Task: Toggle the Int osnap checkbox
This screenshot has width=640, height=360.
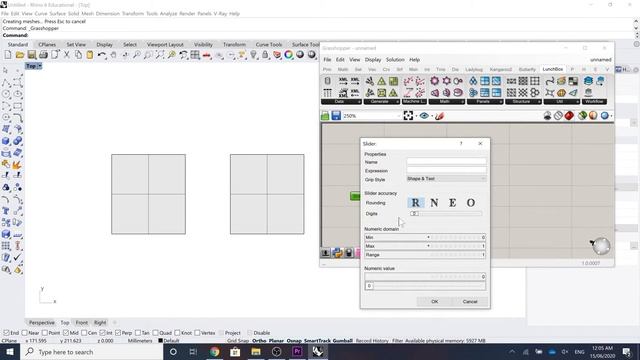Action: tap(102, 333)
